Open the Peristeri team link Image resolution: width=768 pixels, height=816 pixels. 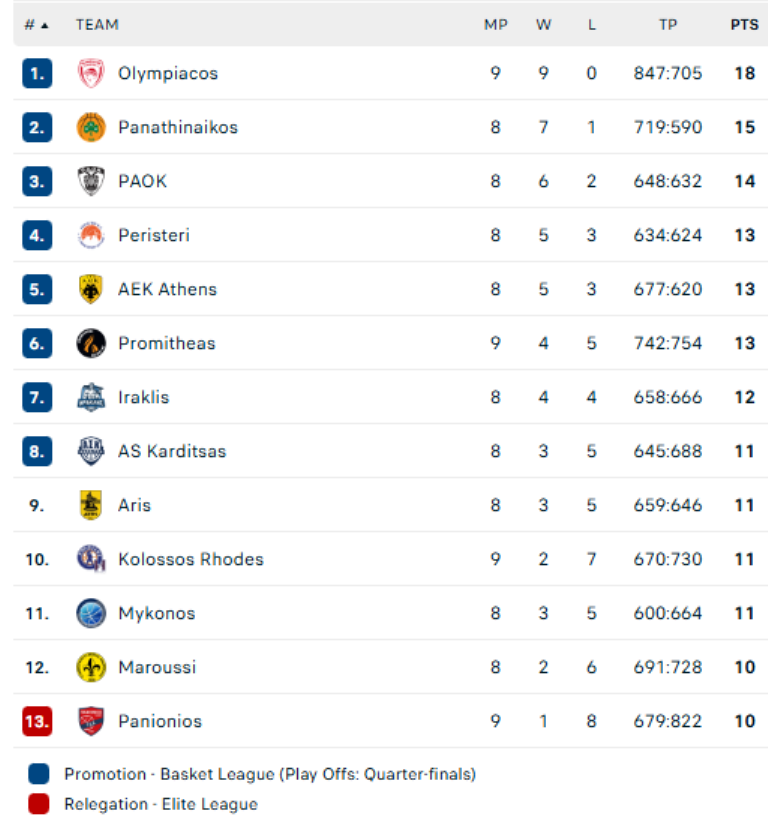pos(154,235)
